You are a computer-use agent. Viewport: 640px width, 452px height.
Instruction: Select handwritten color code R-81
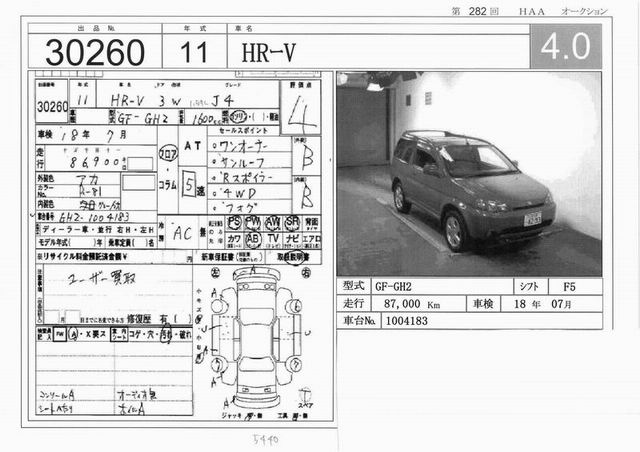pos(91,191)
